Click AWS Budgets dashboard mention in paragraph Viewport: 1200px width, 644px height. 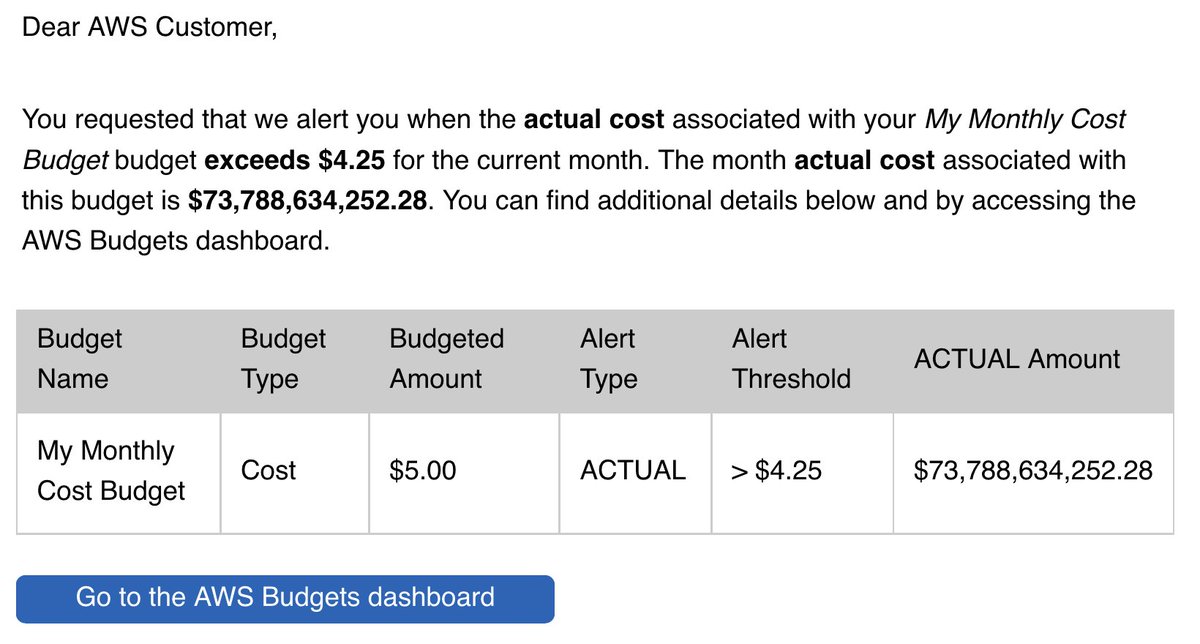pyautogui.click(x=175, y=242)
